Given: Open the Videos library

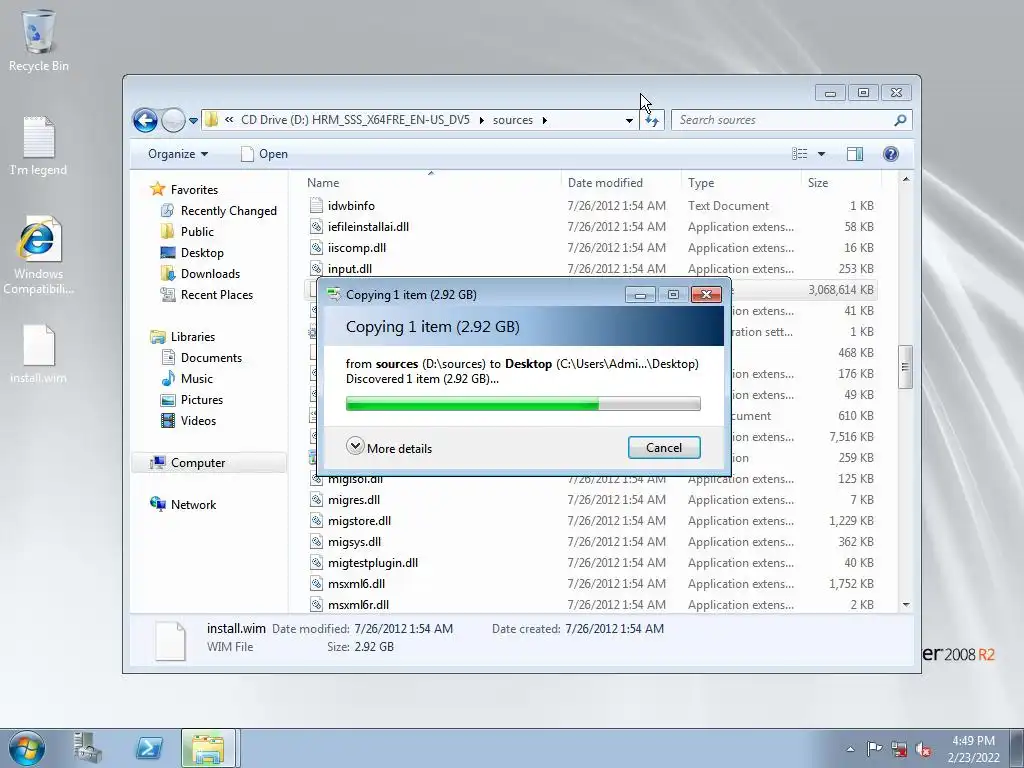Looking at the screenshot, I should [198, 421].
